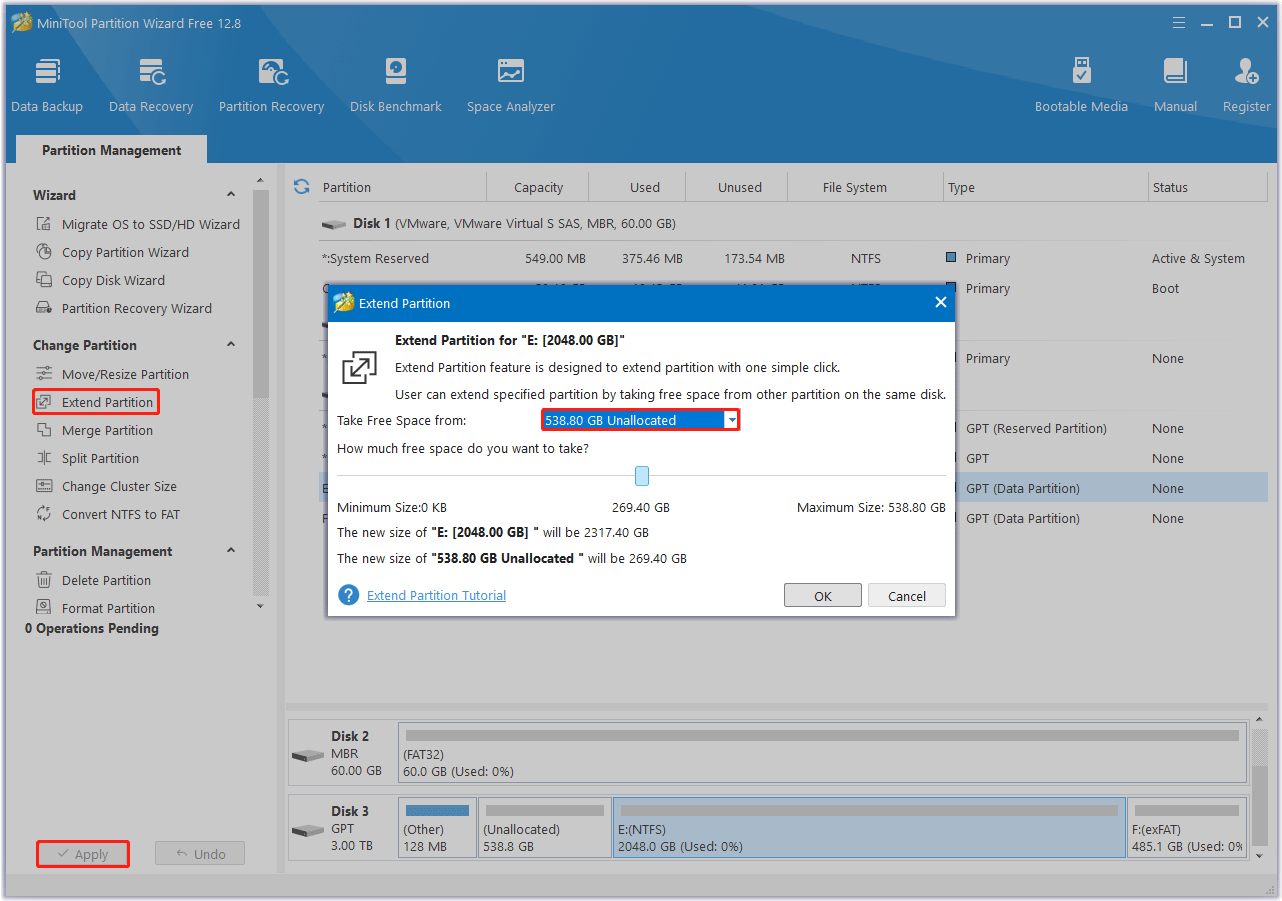Cancel the Extend Partition dialog
1282x901 pixels.
click(907, 596)
